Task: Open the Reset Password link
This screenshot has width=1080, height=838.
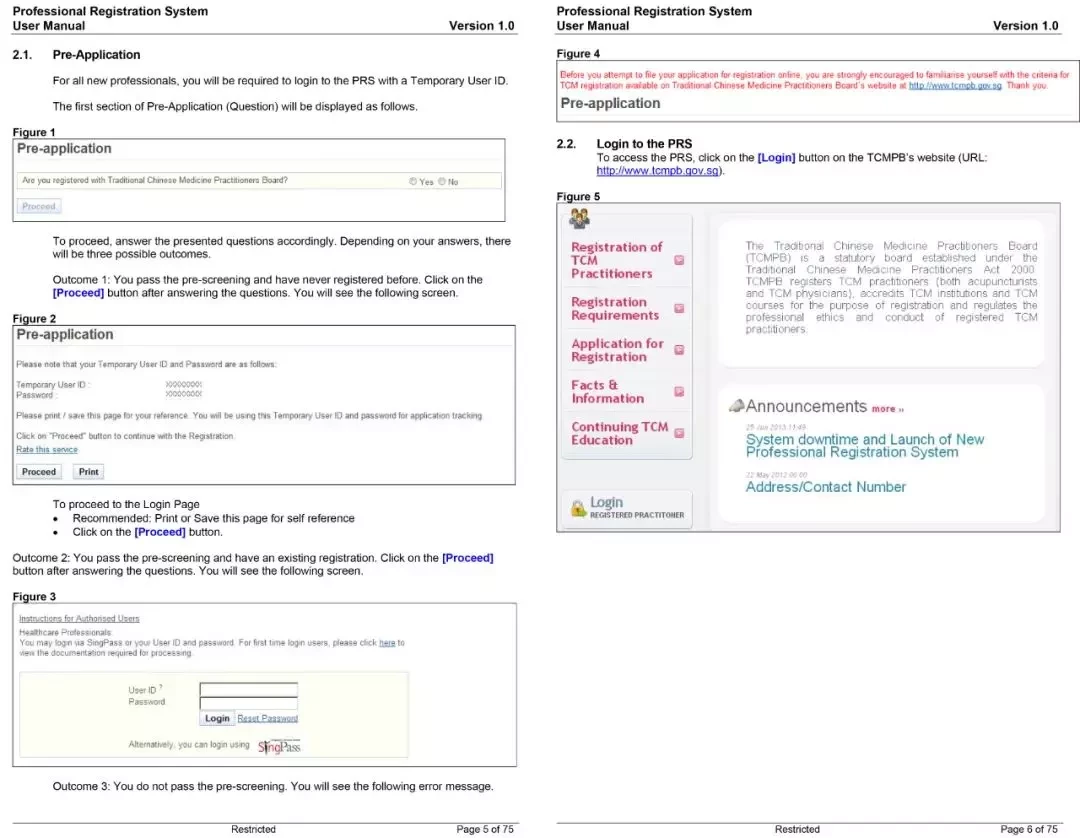Action: pos(267,718)
